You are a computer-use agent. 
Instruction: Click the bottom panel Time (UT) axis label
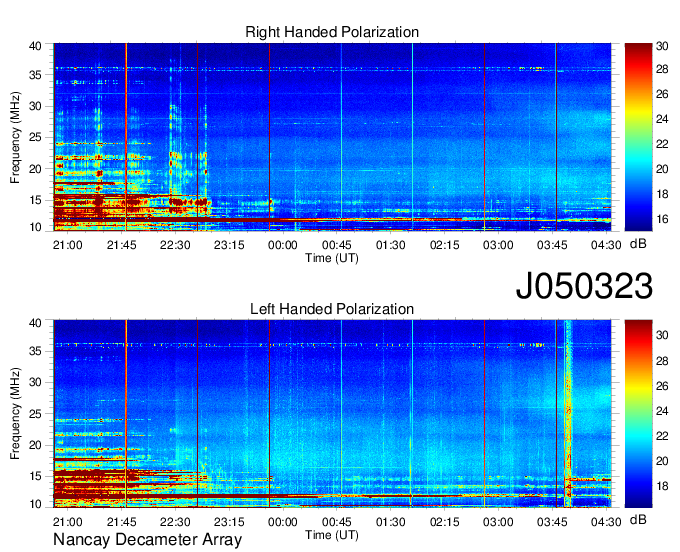(x=332, y=535)
